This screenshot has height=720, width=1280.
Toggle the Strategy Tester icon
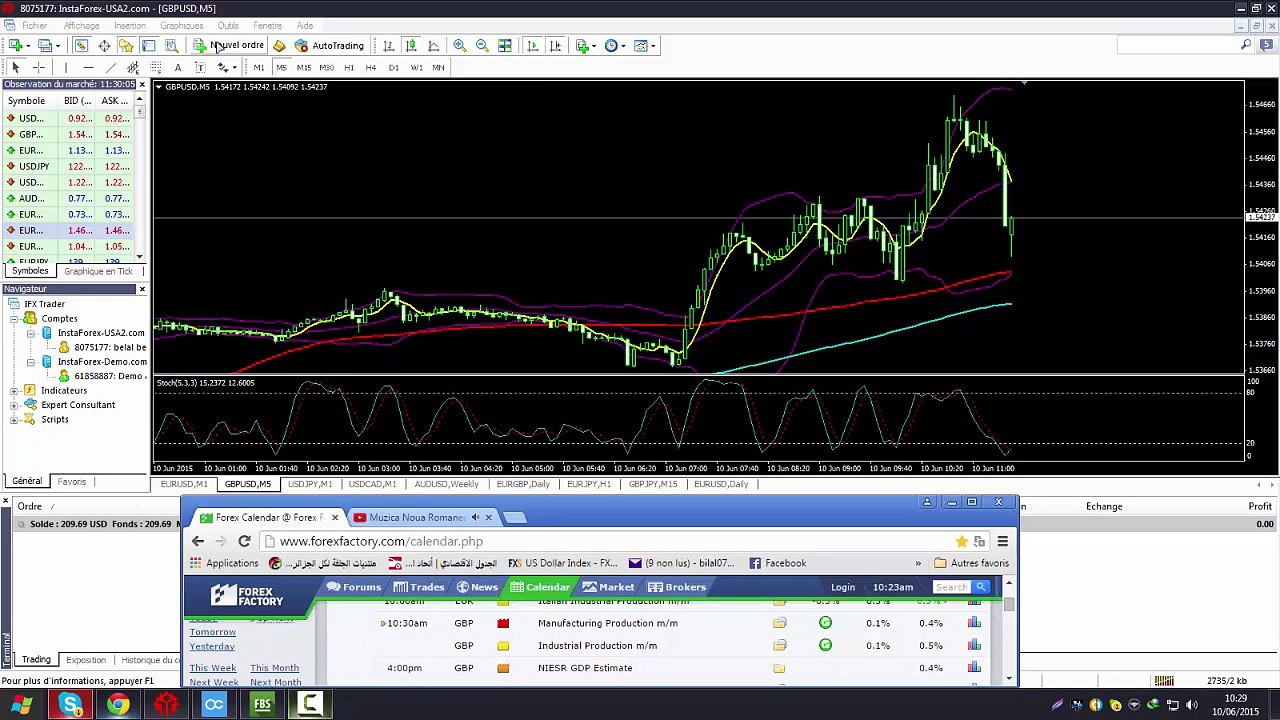pos(171,45)
